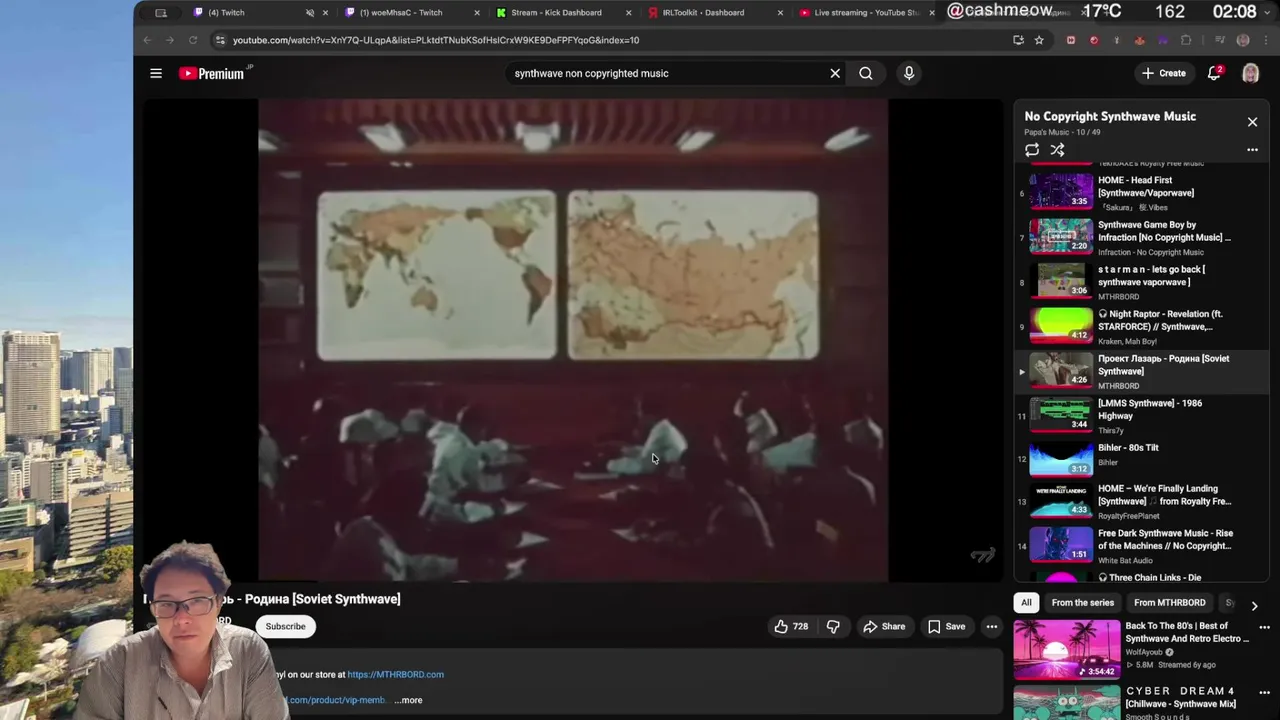Image resolution: width=1280 pixels, height=720 pixels.
Task: Switch to Stream - Kick Dashboard tab
Action: 561,12
